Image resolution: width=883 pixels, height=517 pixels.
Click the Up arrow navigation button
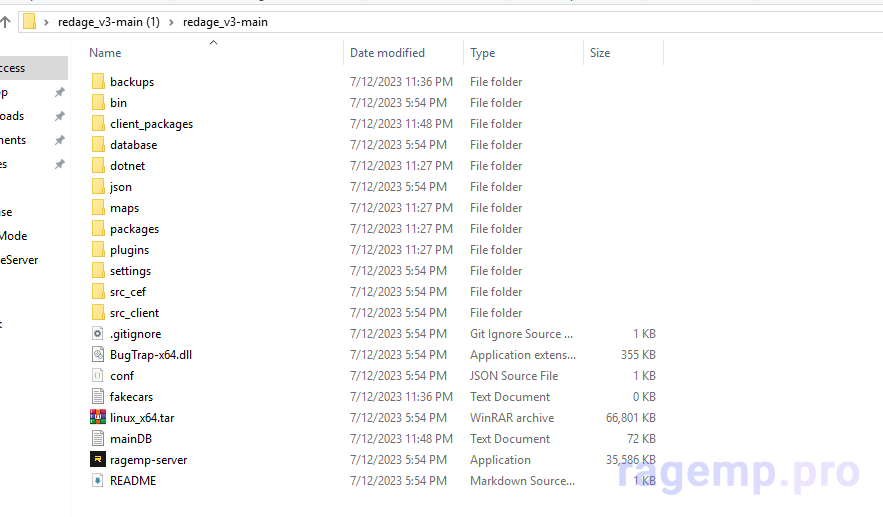coord(5,22)
